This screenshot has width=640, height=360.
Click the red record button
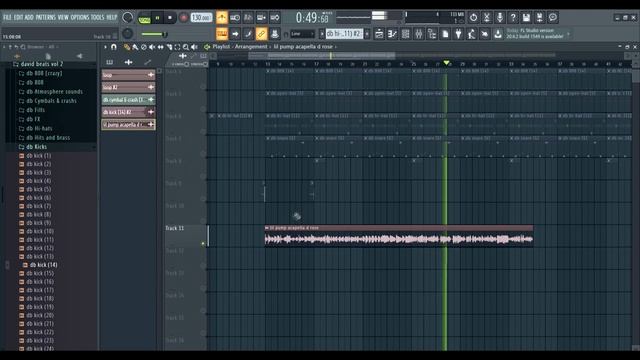[x=183, y=18]
